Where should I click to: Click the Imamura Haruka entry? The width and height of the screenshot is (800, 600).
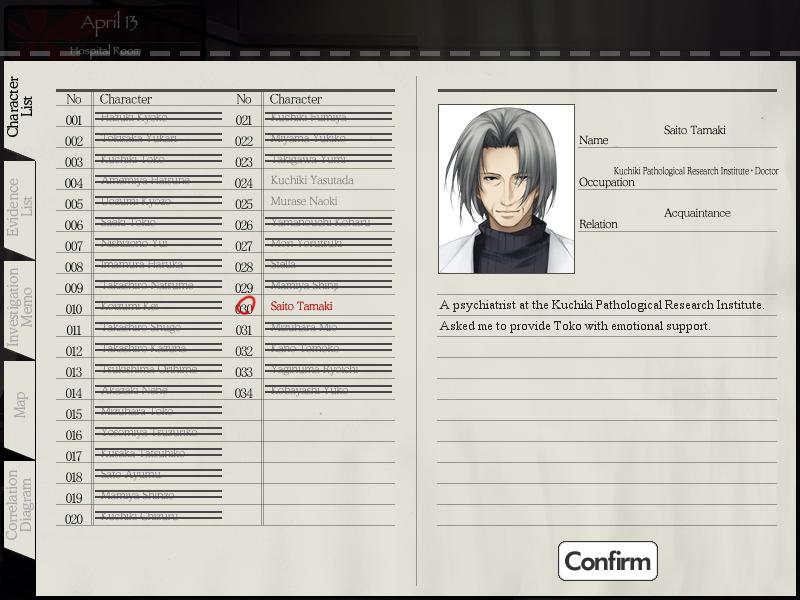[158, 264]
